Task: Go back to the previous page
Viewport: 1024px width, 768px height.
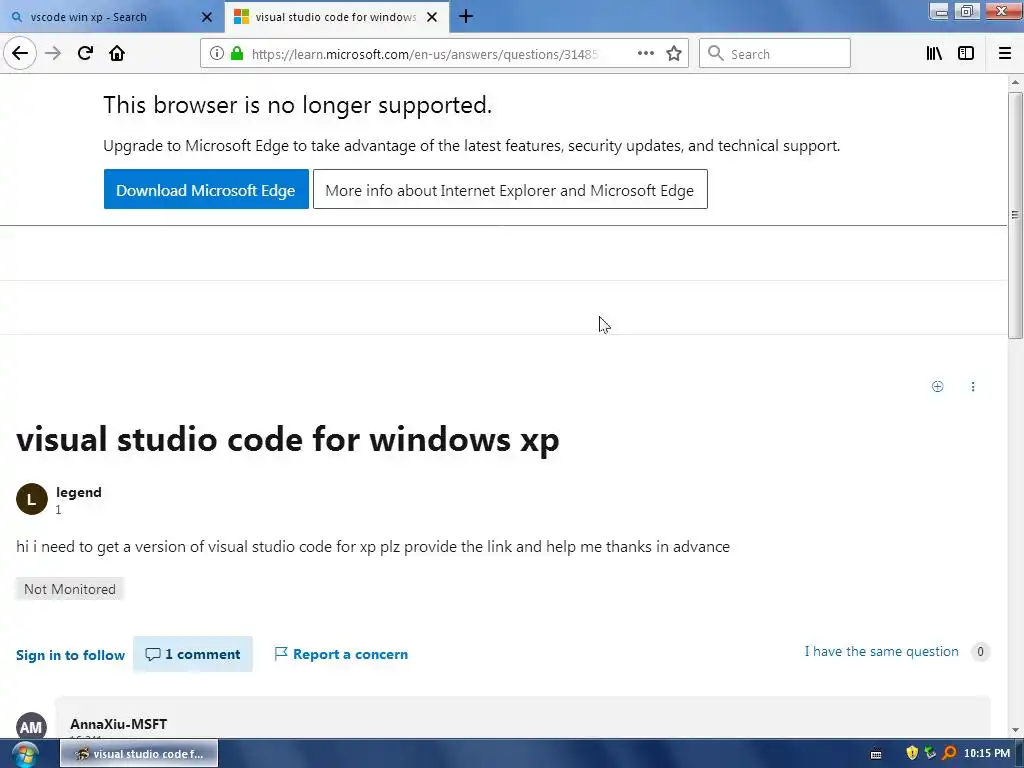Action: [x=20, y=53]
